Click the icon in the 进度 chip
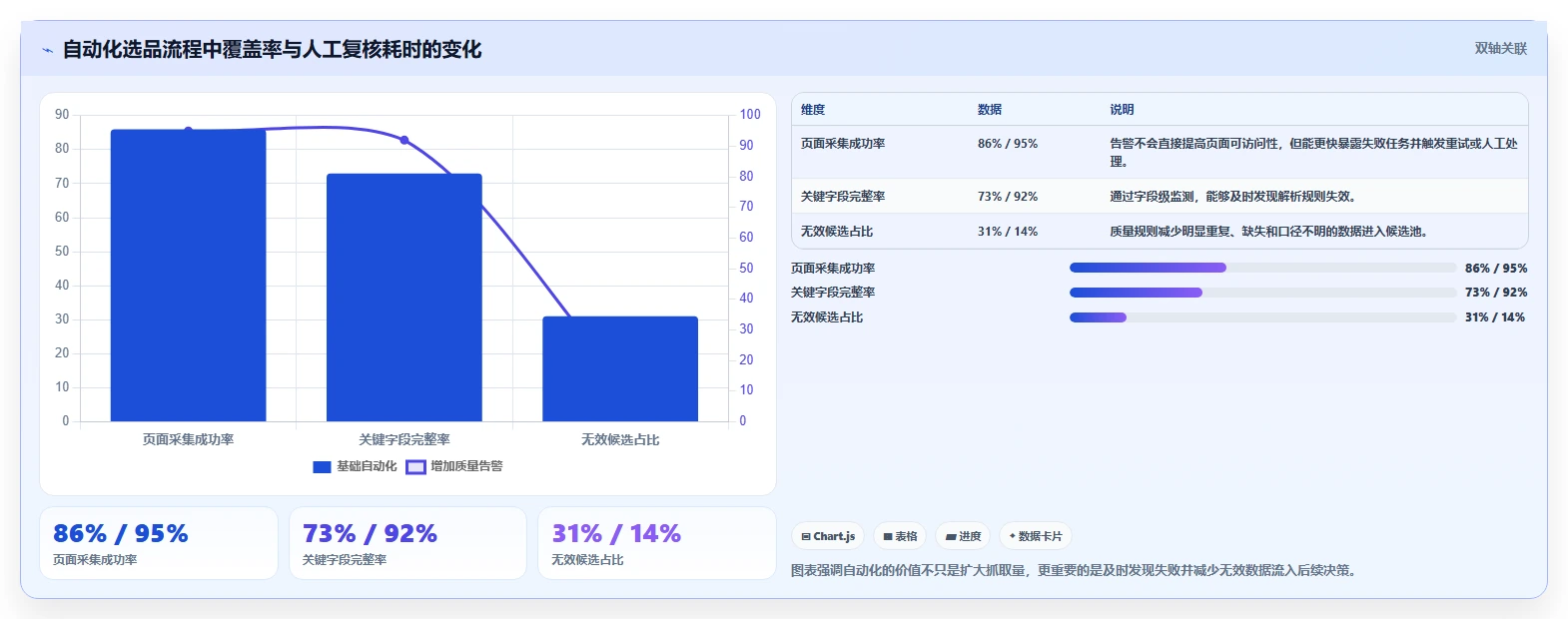 pyautogui.click(x=951, y=537)
